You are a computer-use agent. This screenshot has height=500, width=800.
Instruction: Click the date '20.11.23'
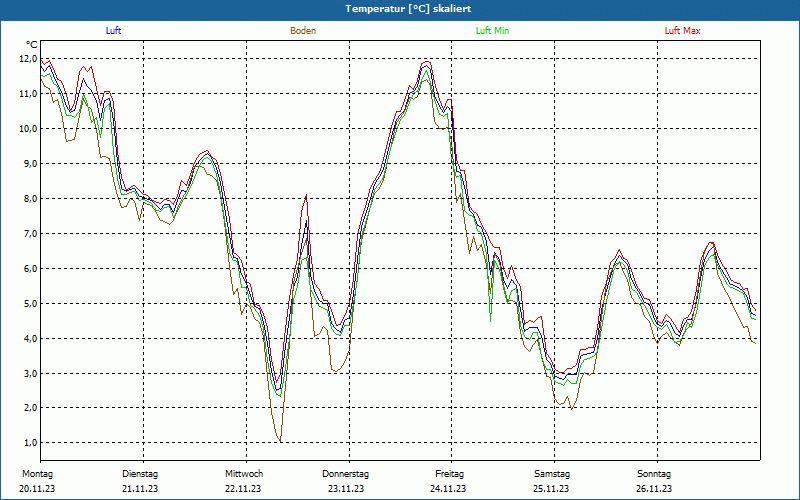click(37, 489)
